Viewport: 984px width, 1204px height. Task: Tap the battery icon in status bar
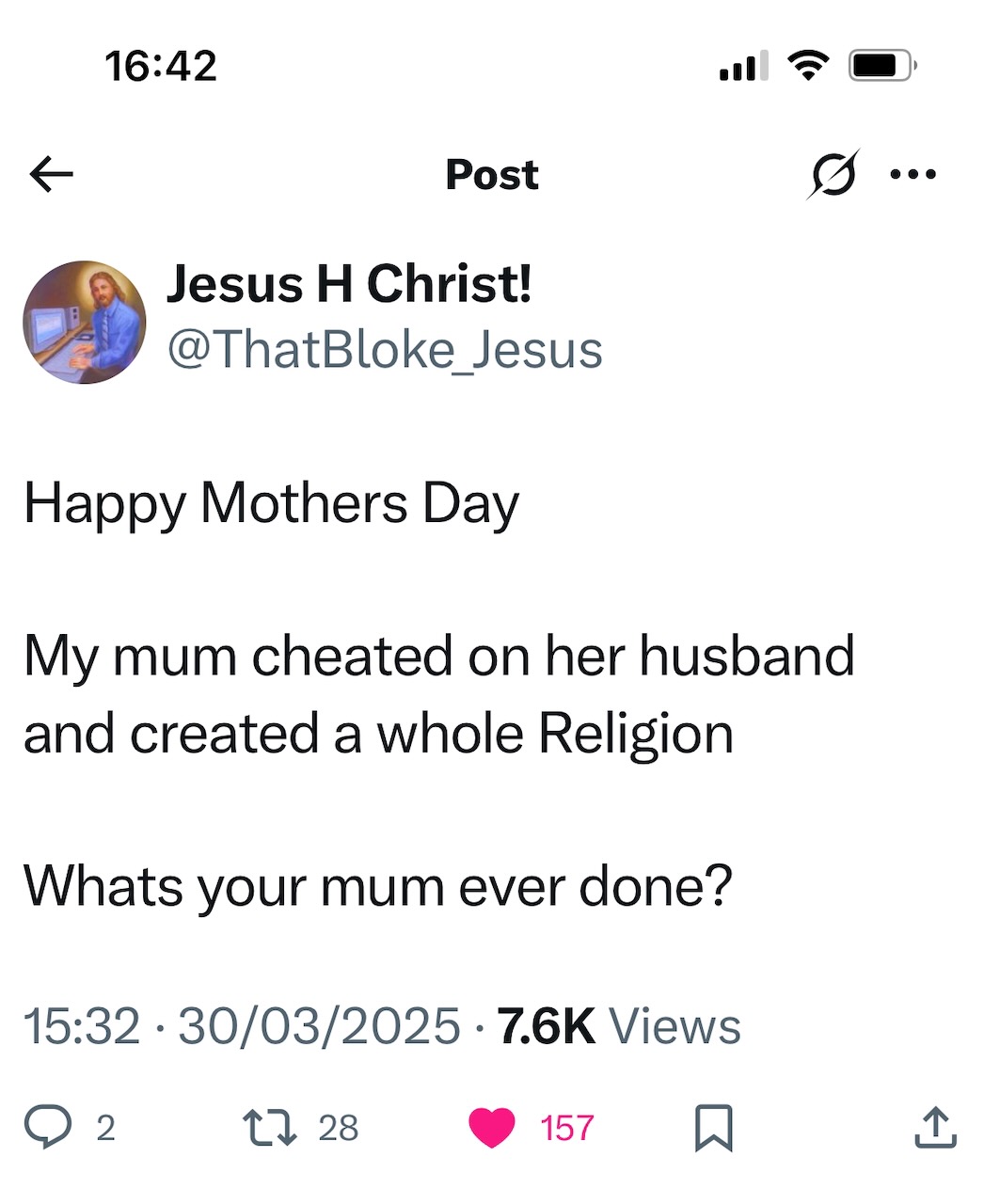(882, 65)
